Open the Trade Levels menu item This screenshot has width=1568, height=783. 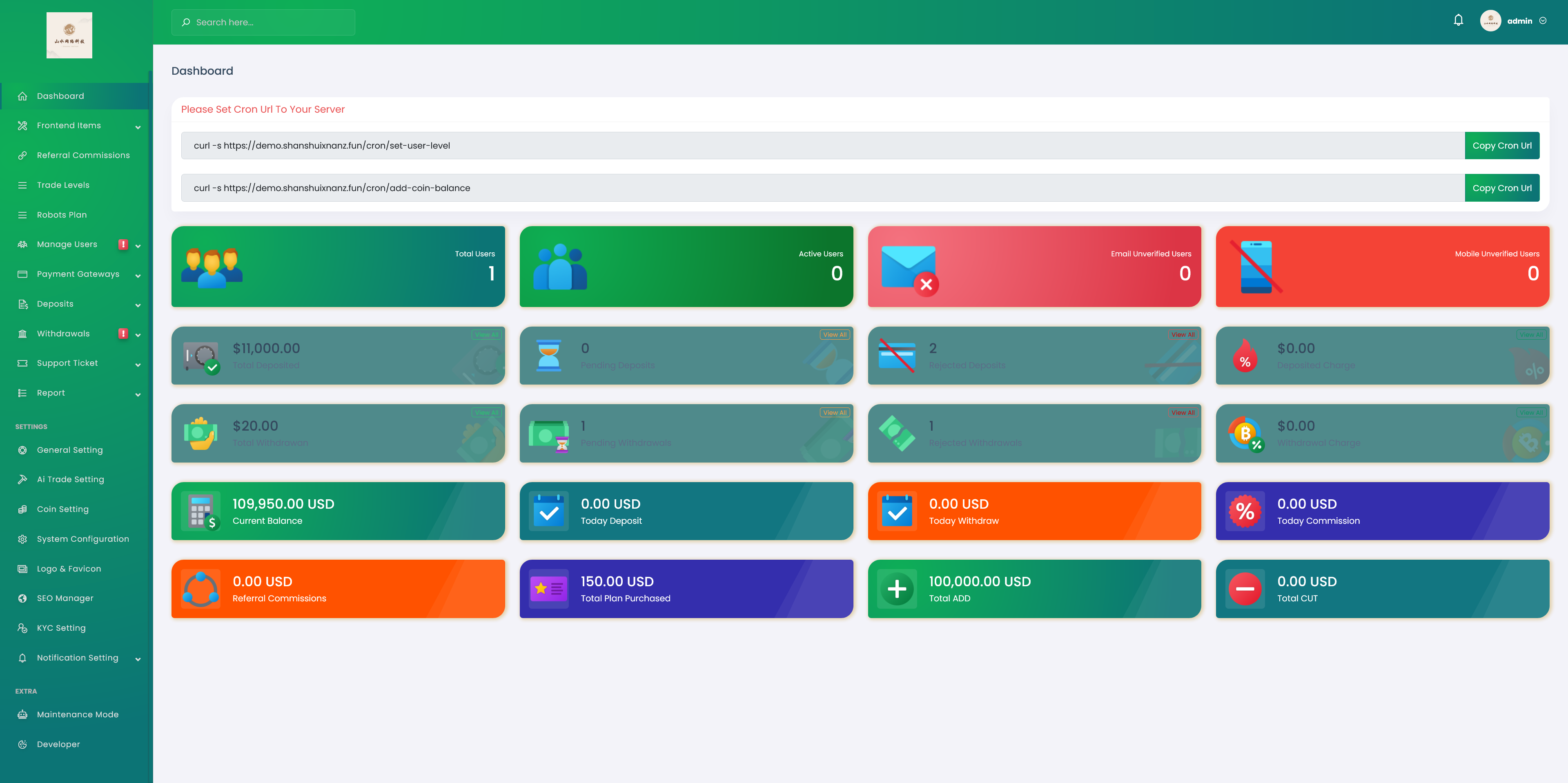point(63,185)
